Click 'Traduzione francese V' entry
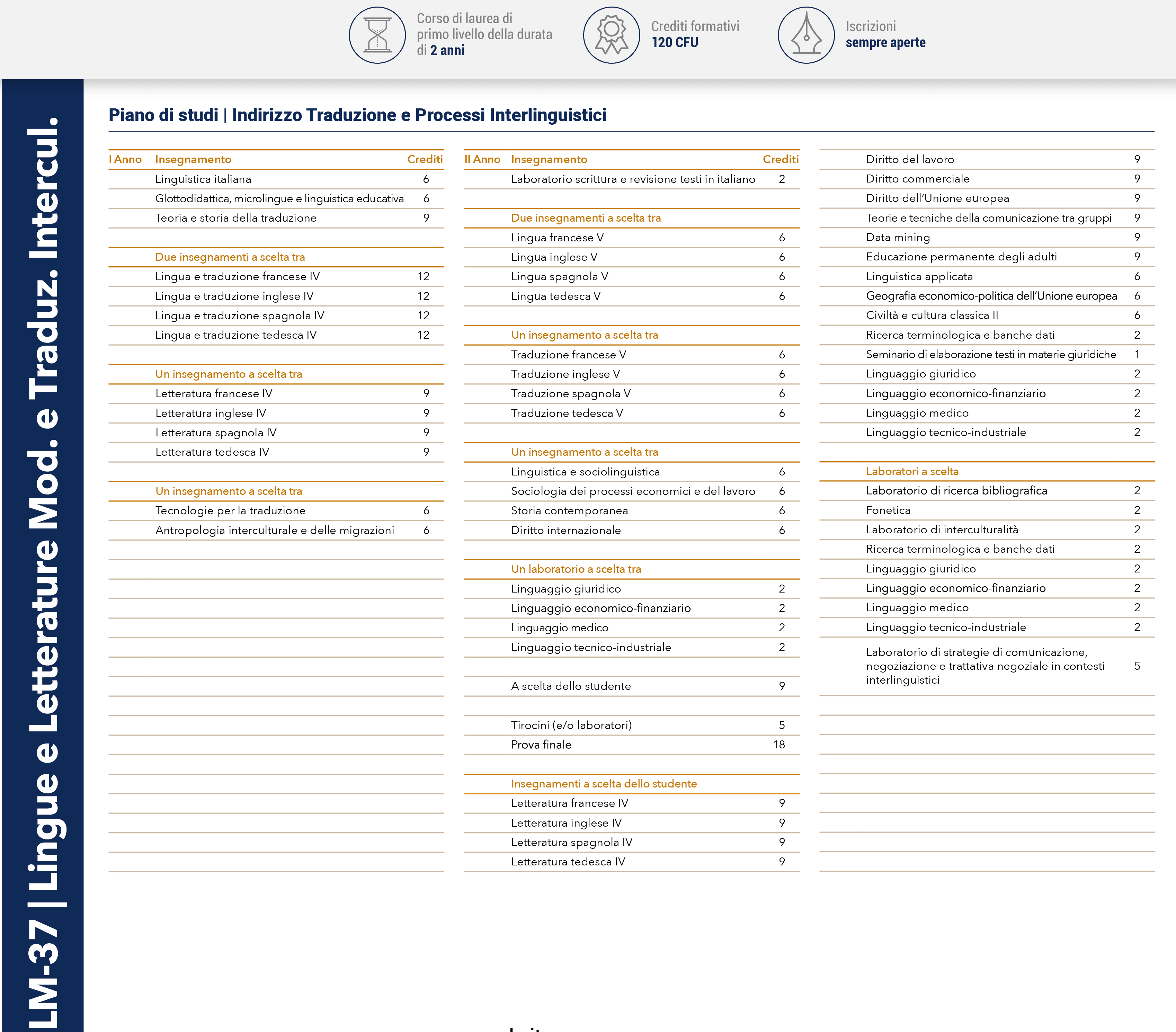The image size is (1176, 1032). (569, 355)
